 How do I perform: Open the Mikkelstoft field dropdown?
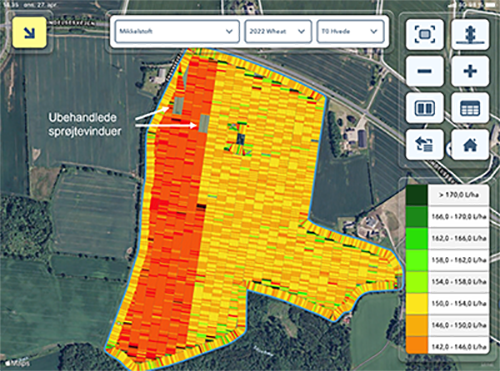pyautogui.click(x=177, y=31)
